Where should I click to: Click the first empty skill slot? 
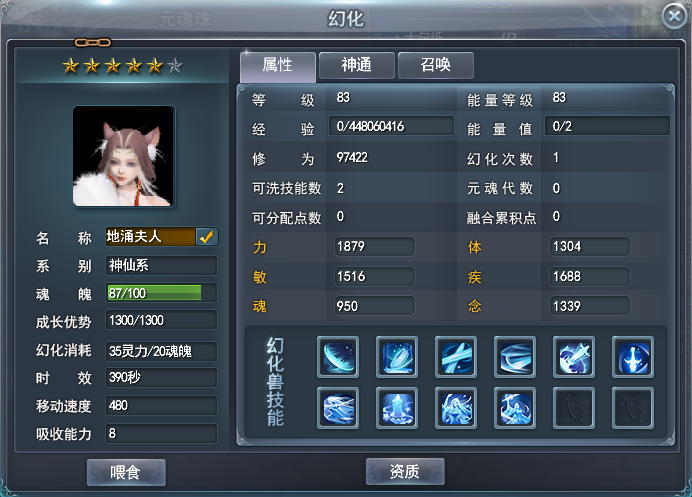click(574, 408)
